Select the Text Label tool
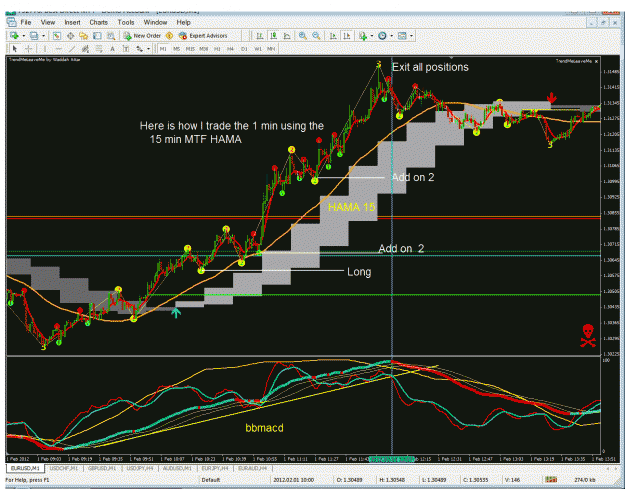 (x=126, y=49)
